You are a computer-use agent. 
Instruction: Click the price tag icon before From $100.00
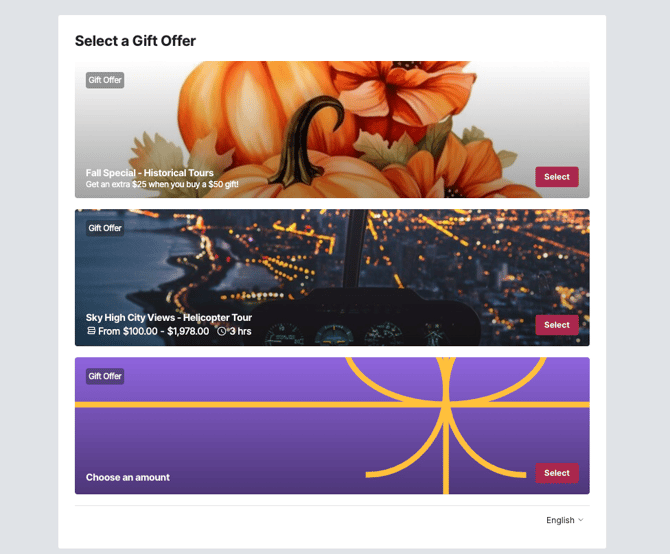(91, 331)
